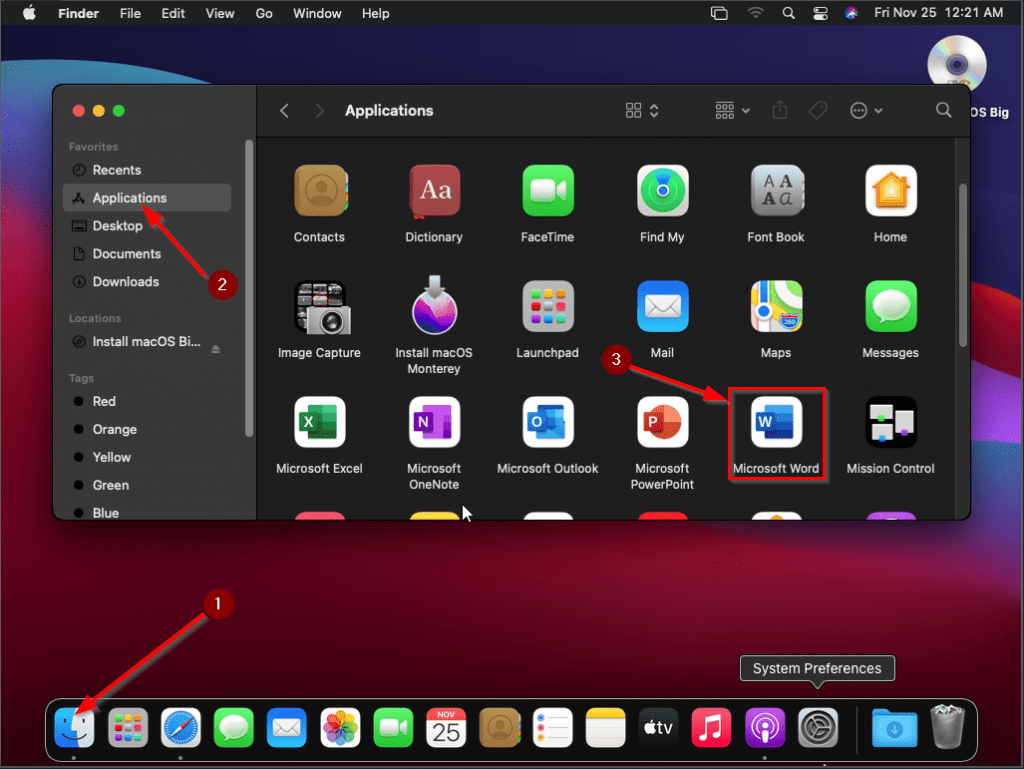Click the Finder icon in the Dock
The image size is (1024, 769).
[74, 727]
